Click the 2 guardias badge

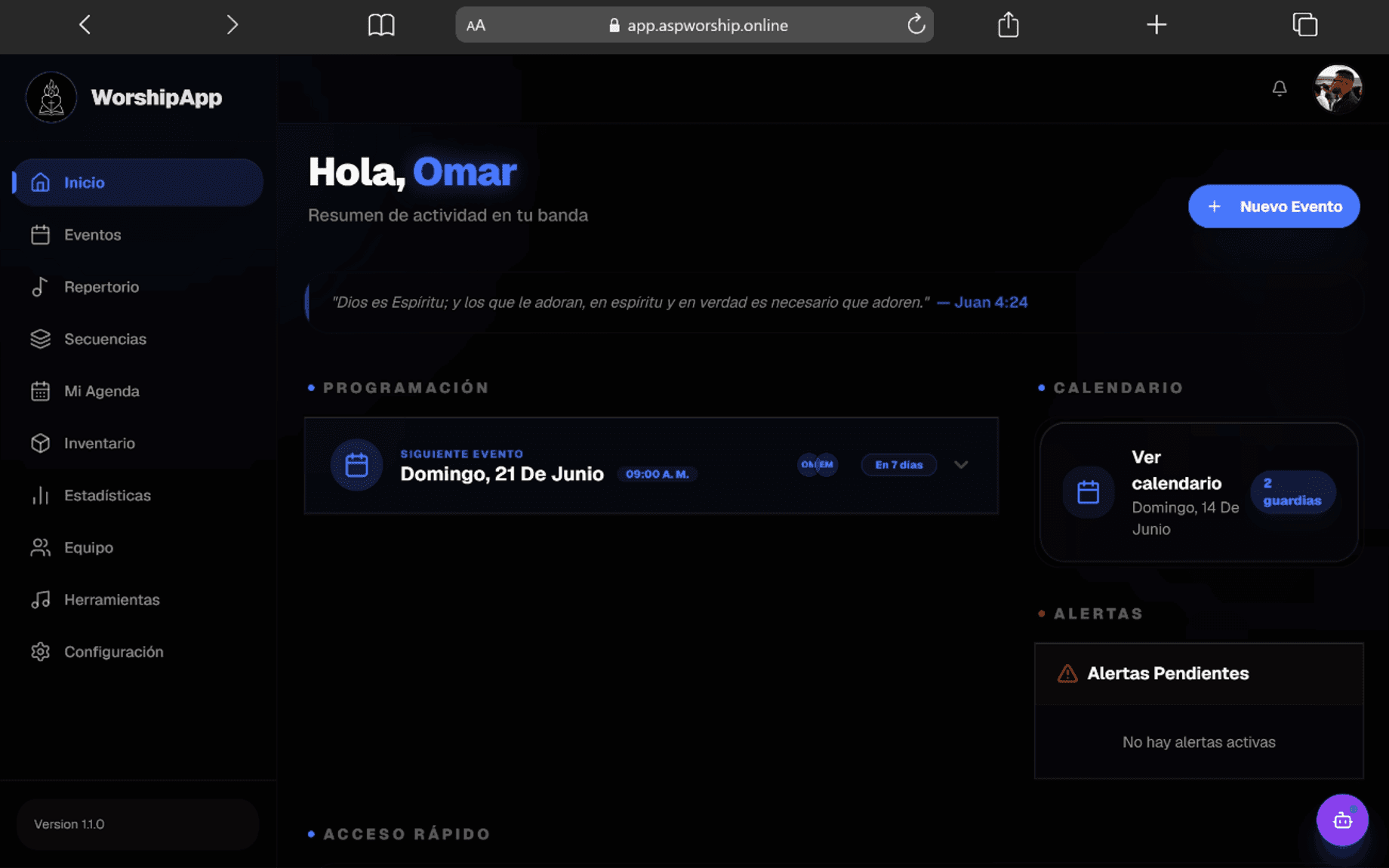(1292, 492)
